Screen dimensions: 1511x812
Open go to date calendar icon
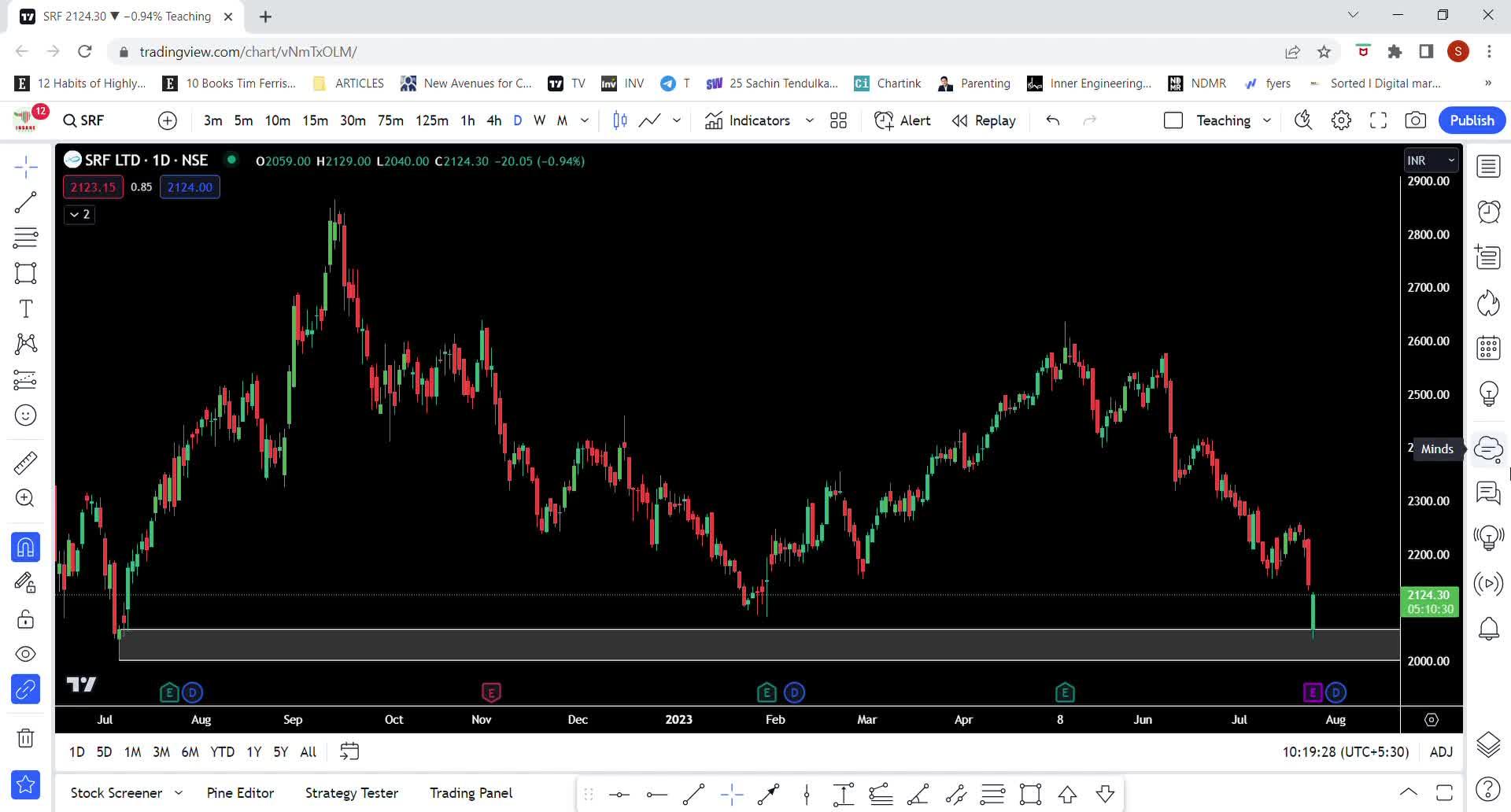point(349,752)
